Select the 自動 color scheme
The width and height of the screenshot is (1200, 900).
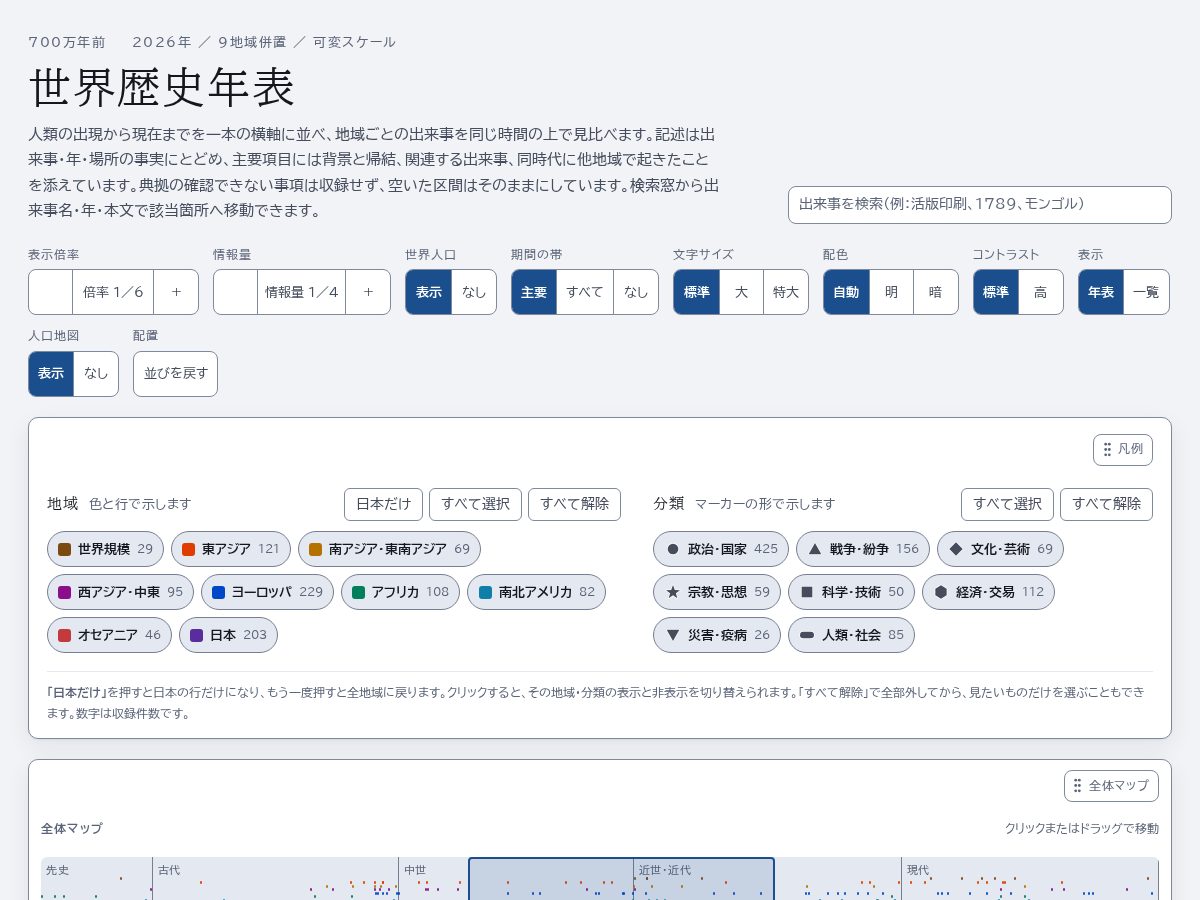(x=847, y=292)
